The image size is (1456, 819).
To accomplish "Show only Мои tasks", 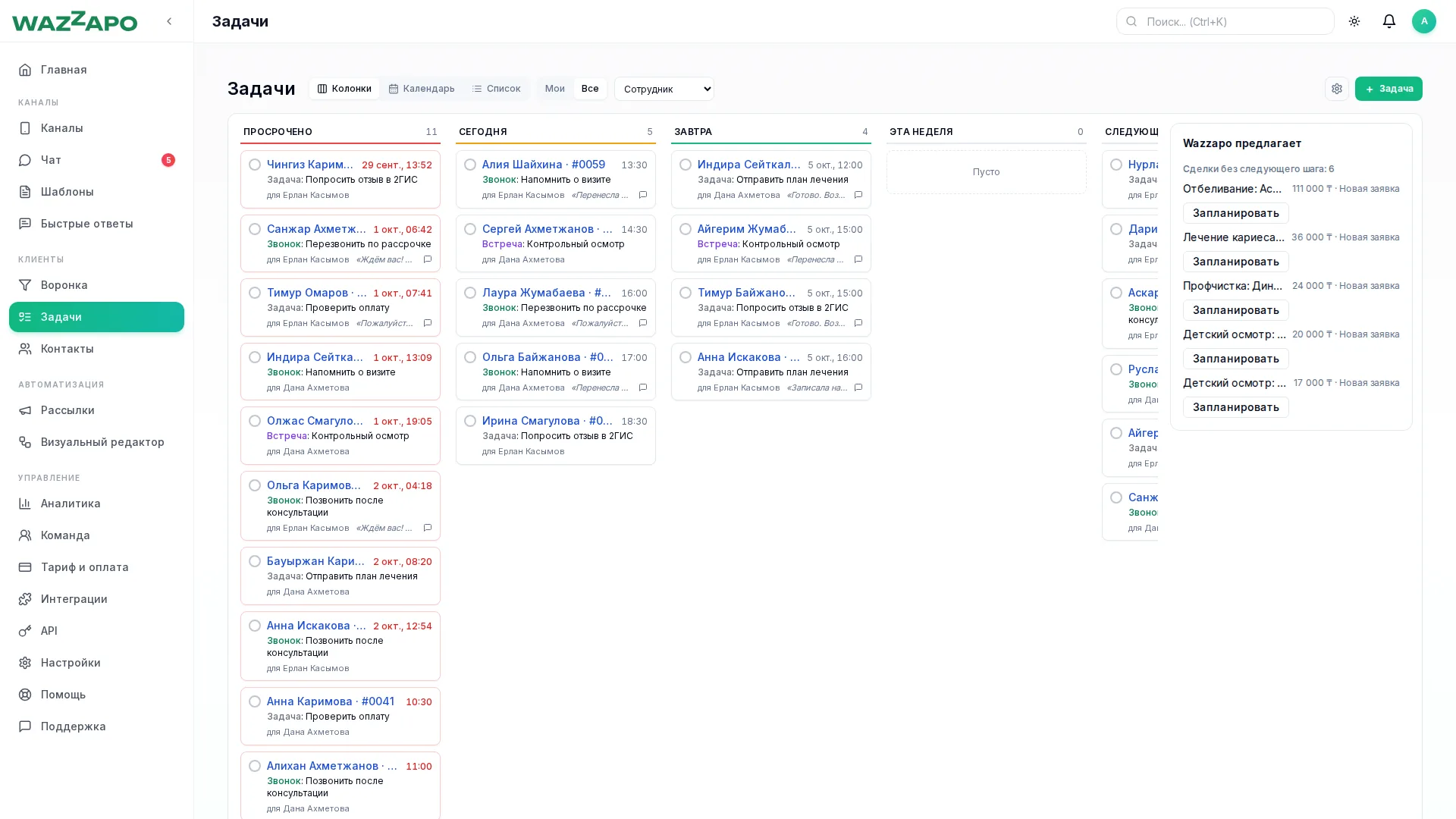I will tap(555, 89).
